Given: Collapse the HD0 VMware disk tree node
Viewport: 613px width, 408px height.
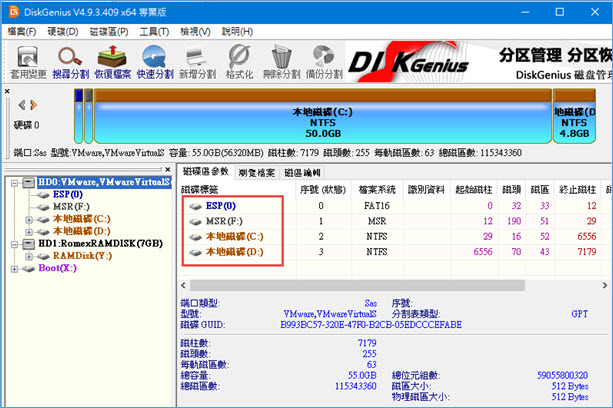Looking at the screenshot, I should 14,183.
